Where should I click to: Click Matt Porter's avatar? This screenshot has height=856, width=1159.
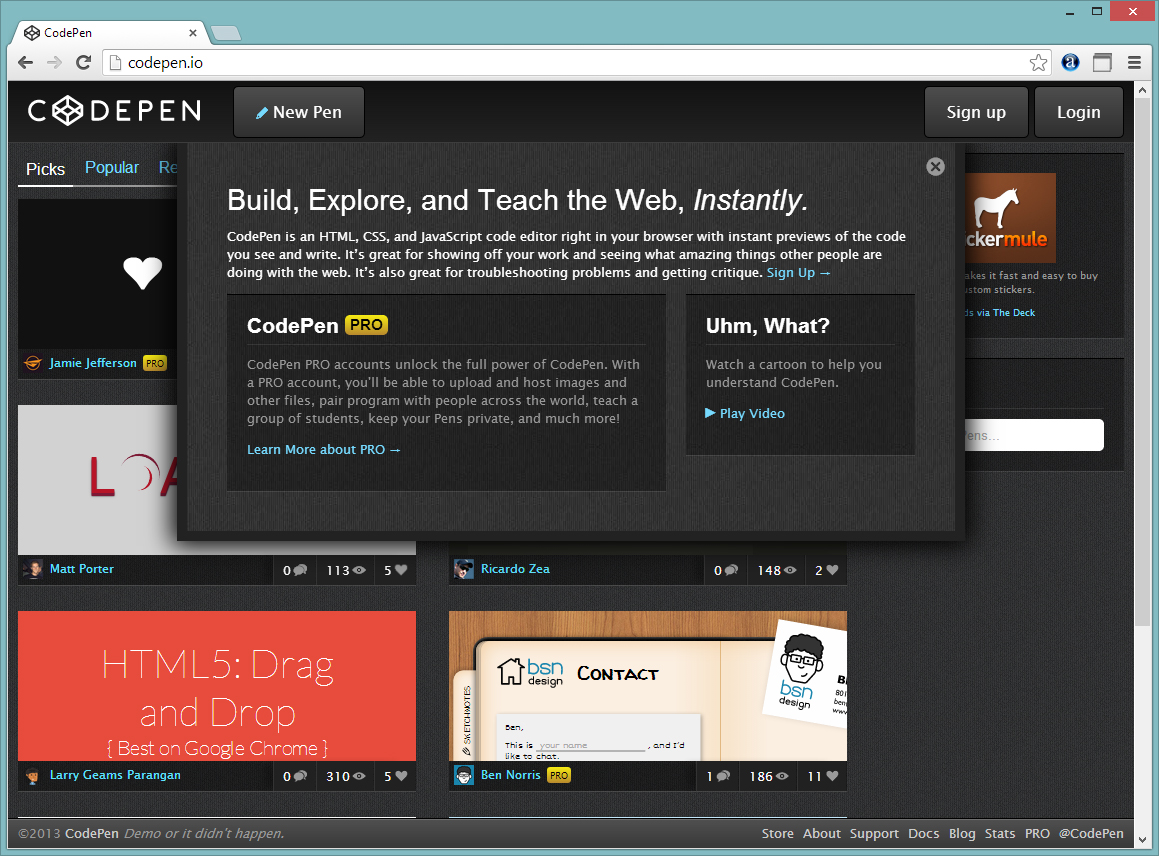click(33, 569)
